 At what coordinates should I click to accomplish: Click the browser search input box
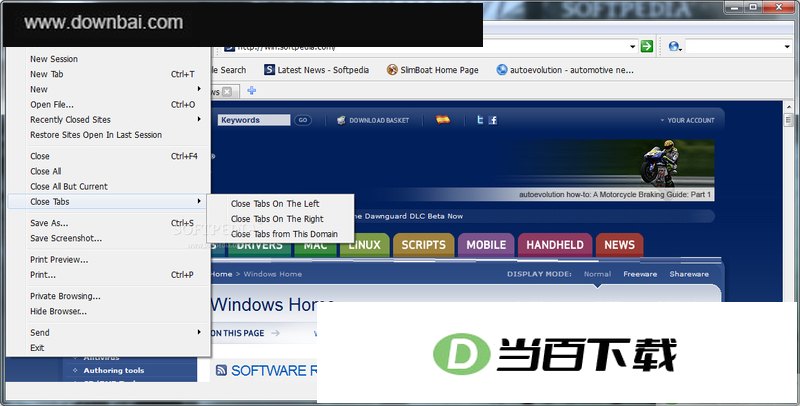(x=732, y=46)
